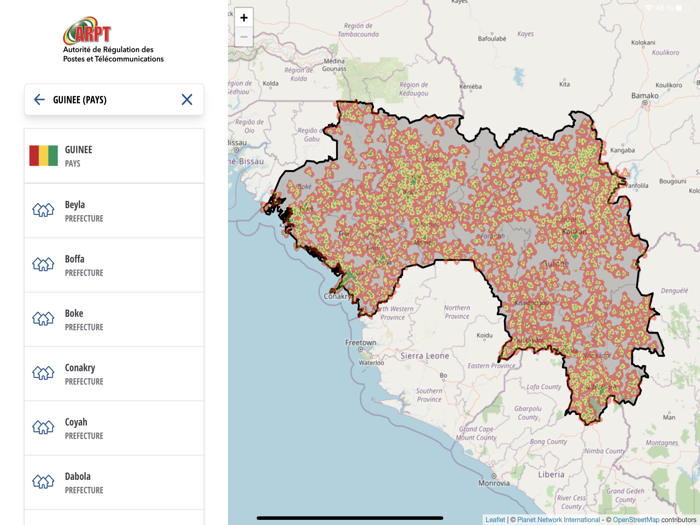
Task: Open the OpenStreetMap attribution link
Action: [x=635, y=520]
